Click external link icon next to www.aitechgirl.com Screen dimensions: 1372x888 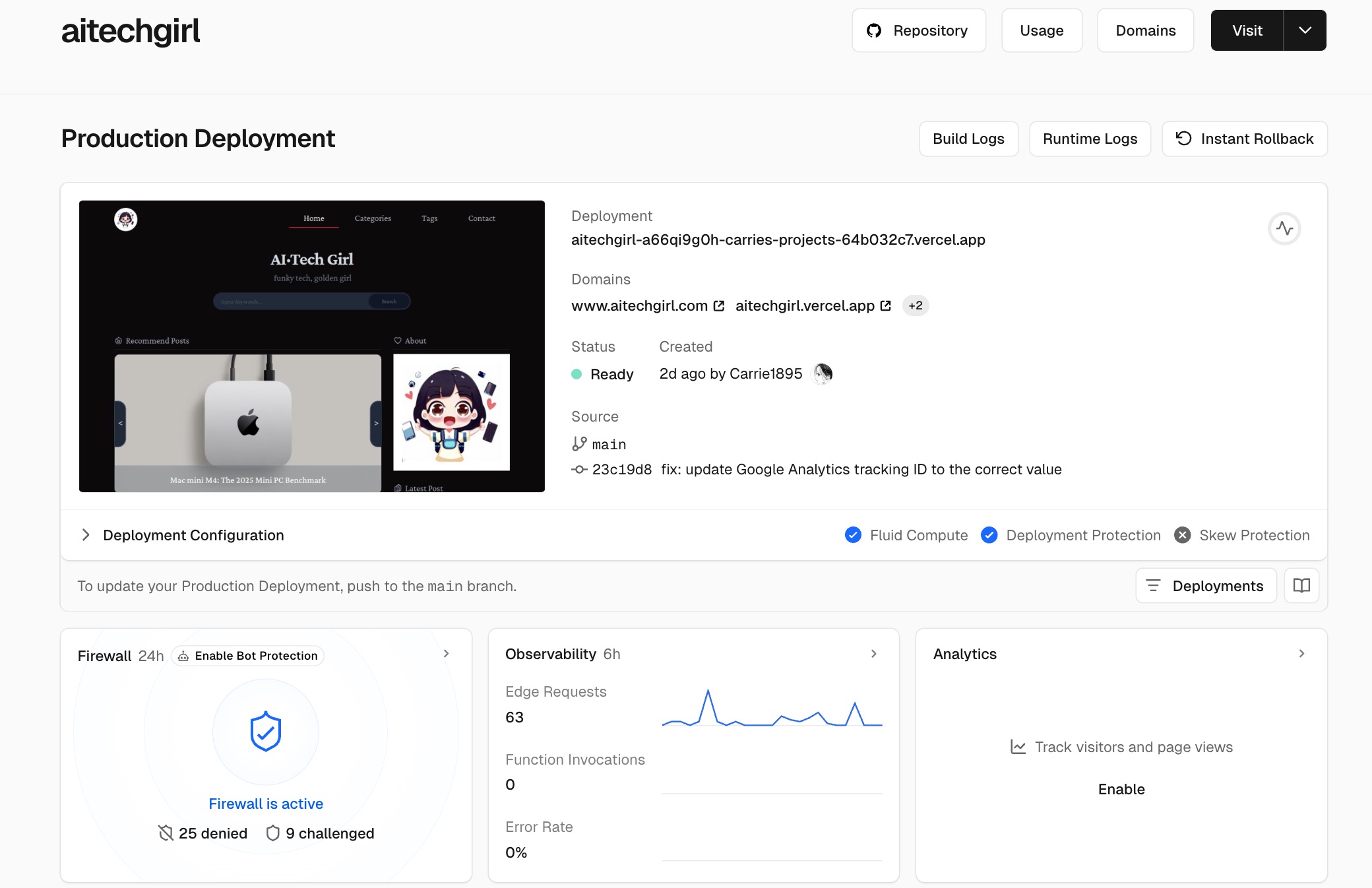[719, 305]
